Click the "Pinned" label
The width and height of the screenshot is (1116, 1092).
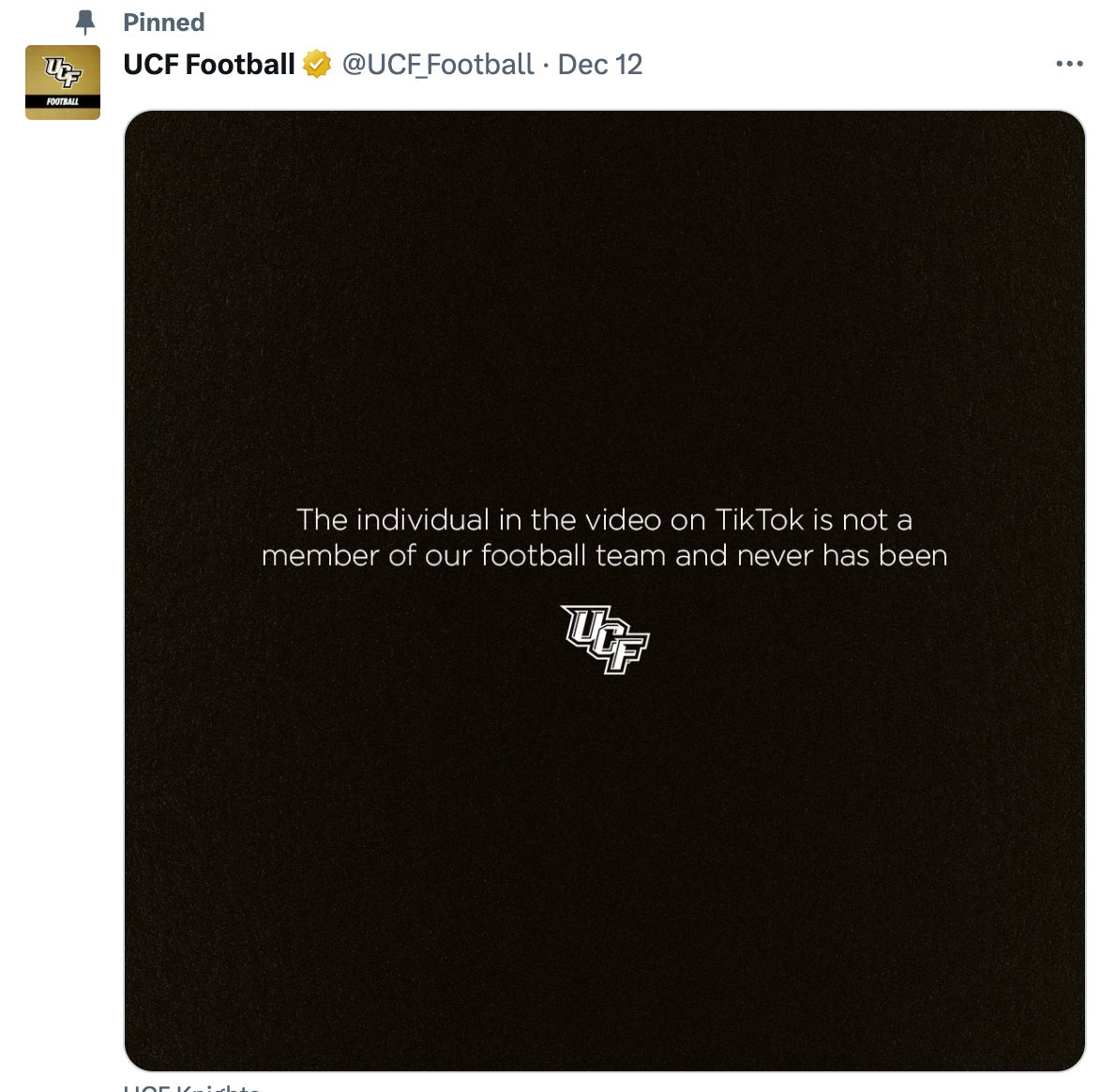163,23
